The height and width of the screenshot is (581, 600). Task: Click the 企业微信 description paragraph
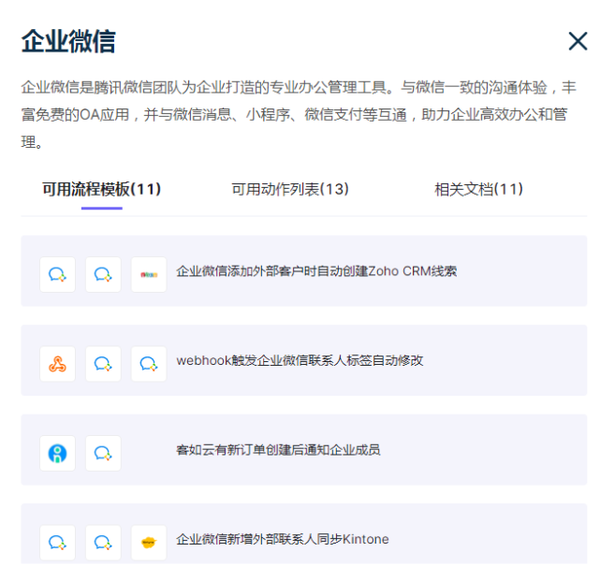coord(299,114)
